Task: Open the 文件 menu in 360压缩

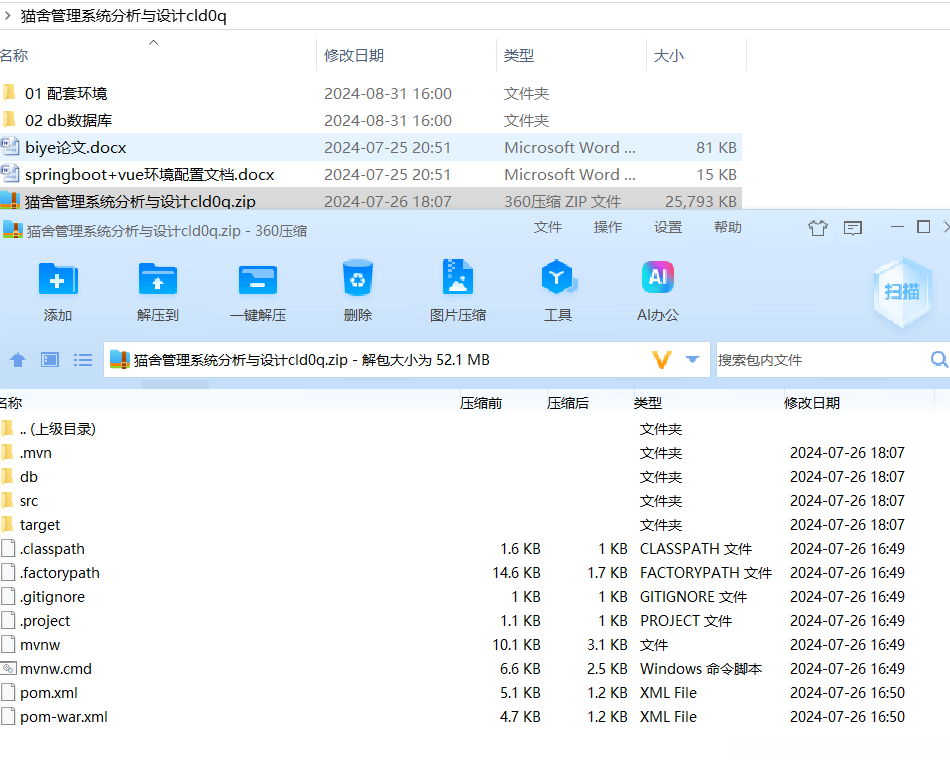Action: point(548,227)
